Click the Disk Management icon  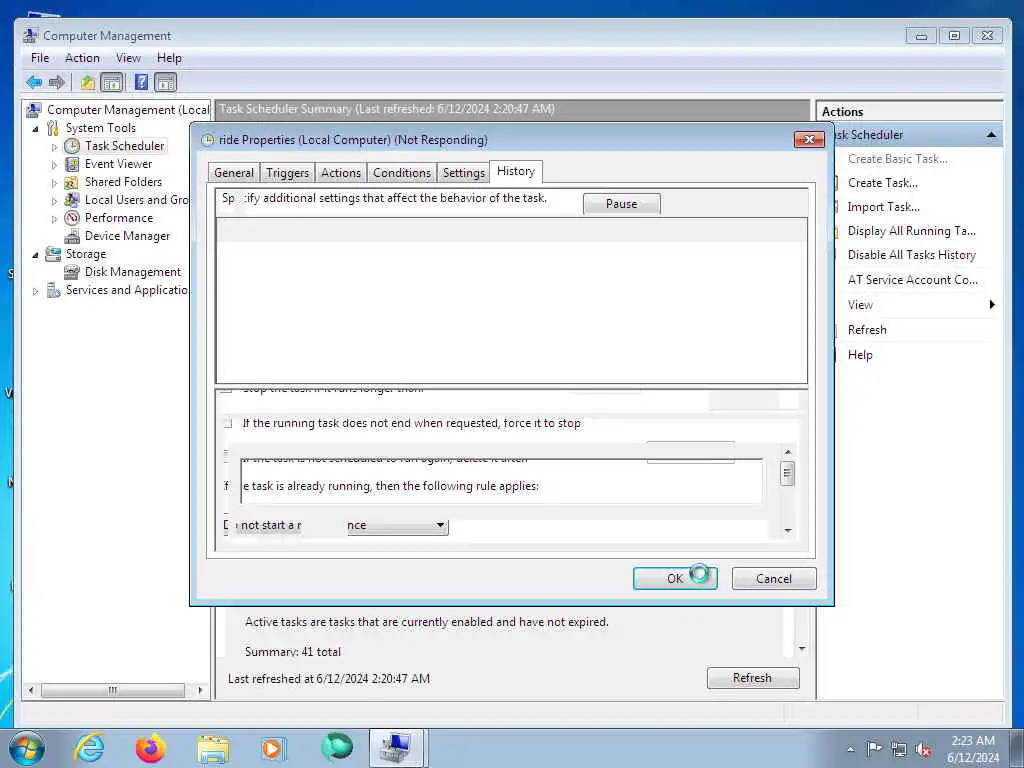[x=72, y=272]
